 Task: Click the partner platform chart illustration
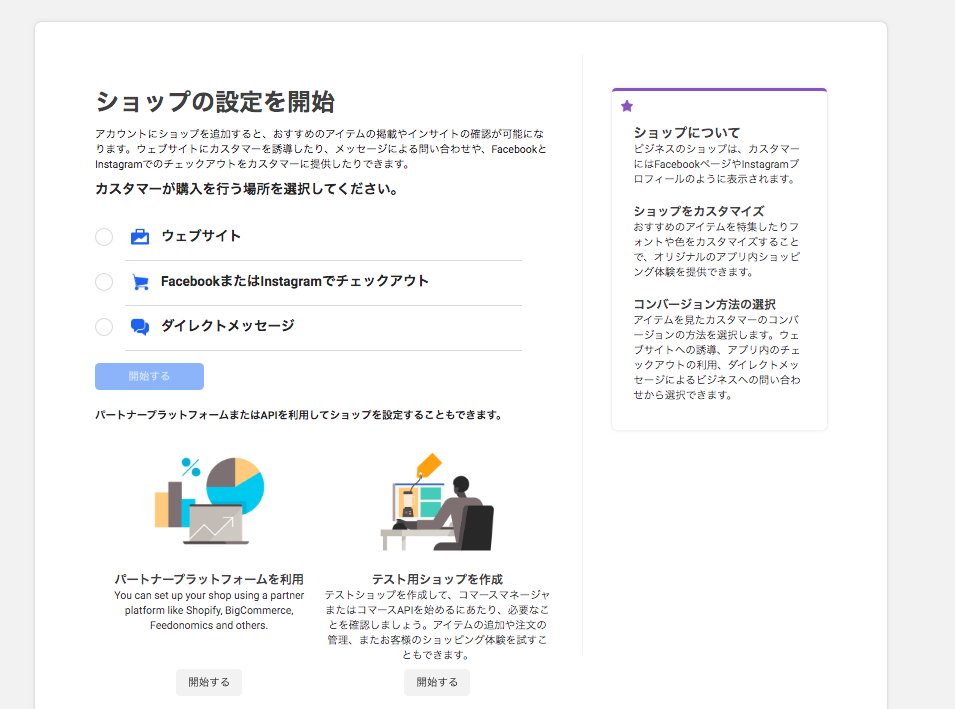click(210, 501)
